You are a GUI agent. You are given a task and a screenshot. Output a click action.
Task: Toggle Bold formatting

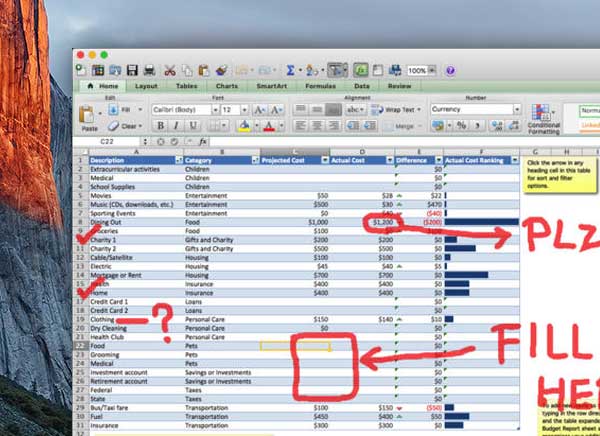(x=160, y=126)
